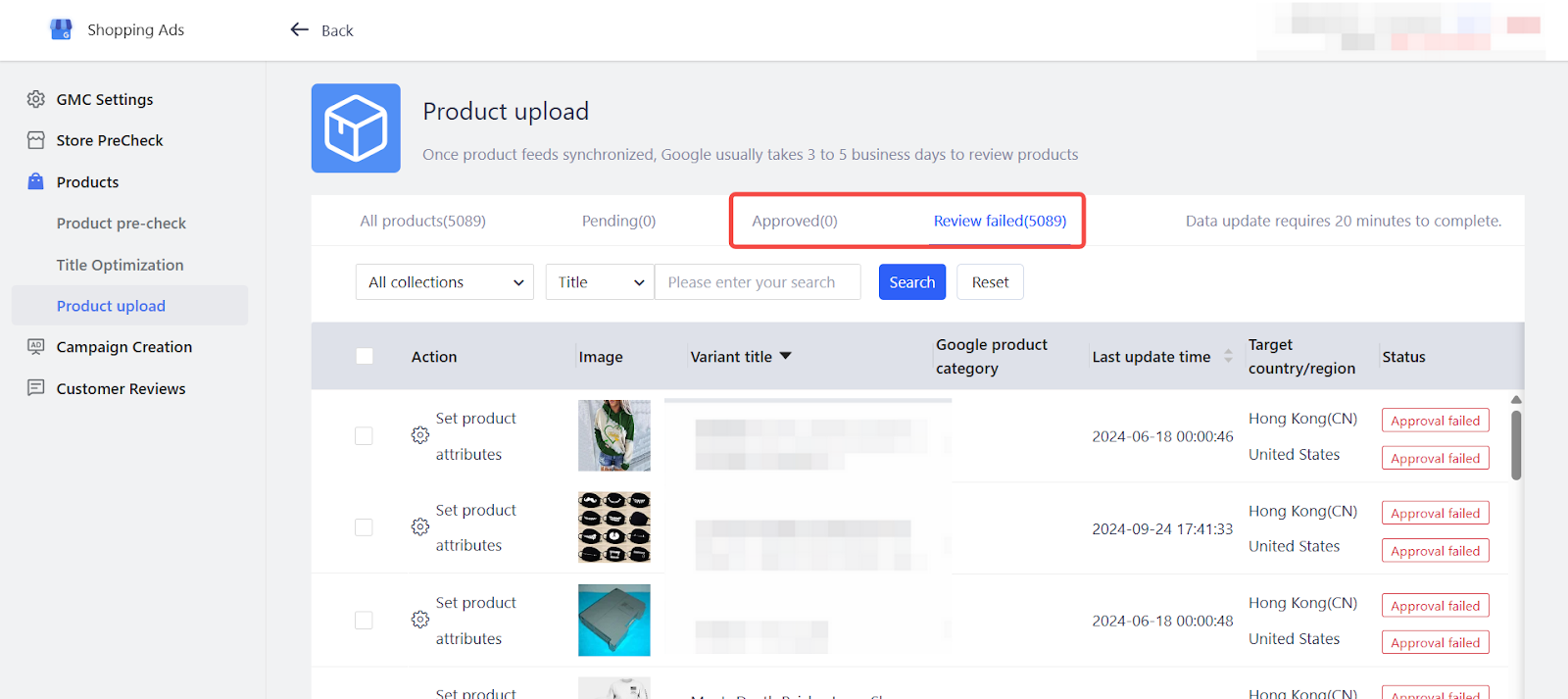This screenshot has width=1568, height=699.
Task: Click Hong Kong Approval failed badge, 00:00:48 row
Action: (1436, 605)
